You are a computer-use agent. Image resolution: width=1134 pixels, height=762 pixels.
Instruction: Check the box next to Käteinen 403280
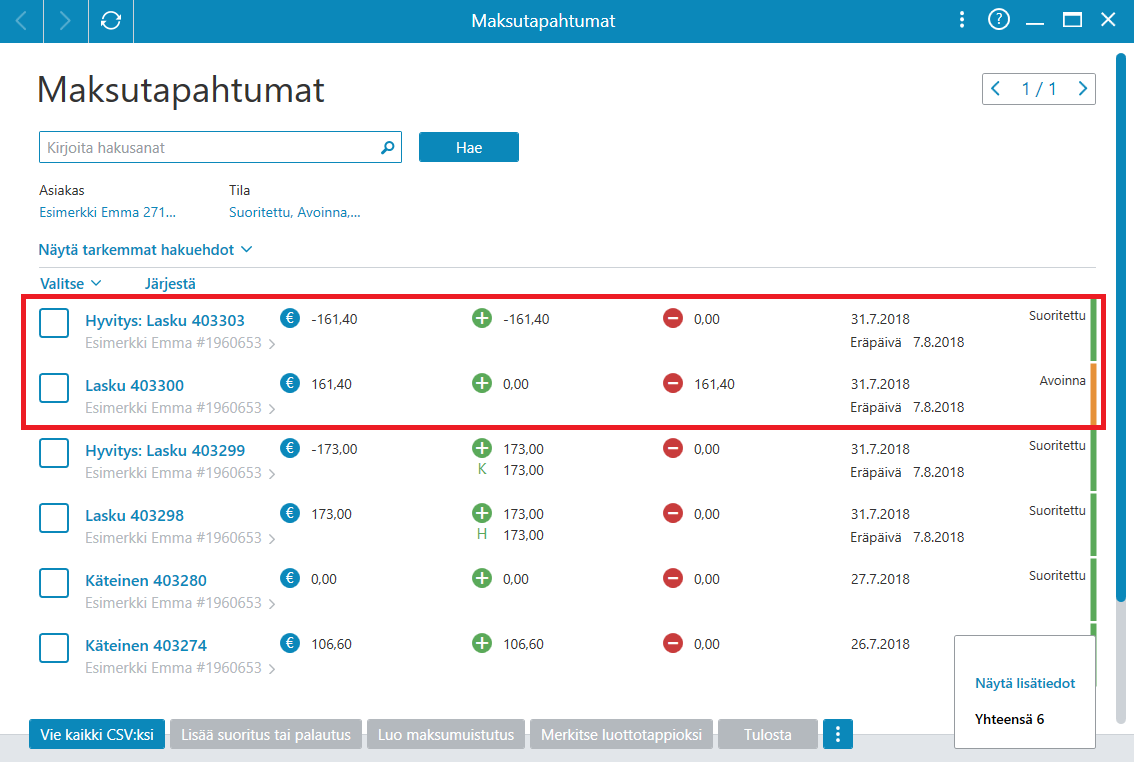pyautogui.click(x=54, y=583)
